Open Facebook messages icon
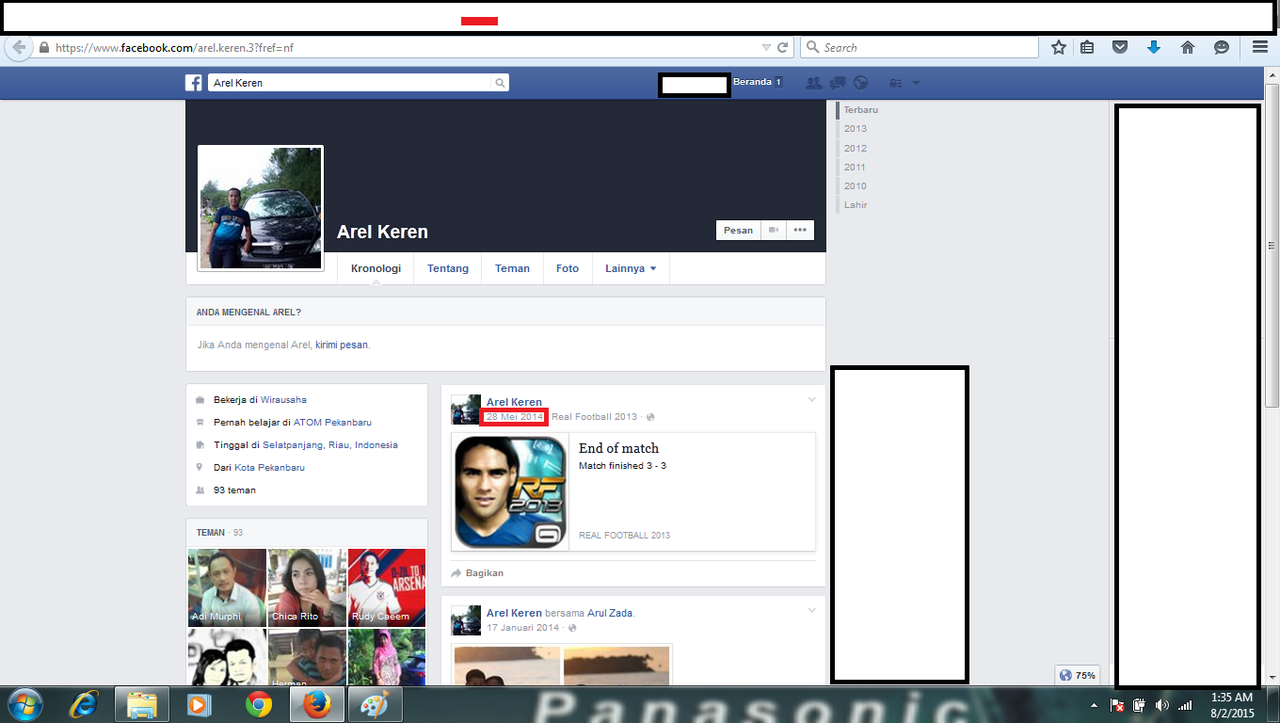Screen dimensions: 1280x723 [837, 83]
